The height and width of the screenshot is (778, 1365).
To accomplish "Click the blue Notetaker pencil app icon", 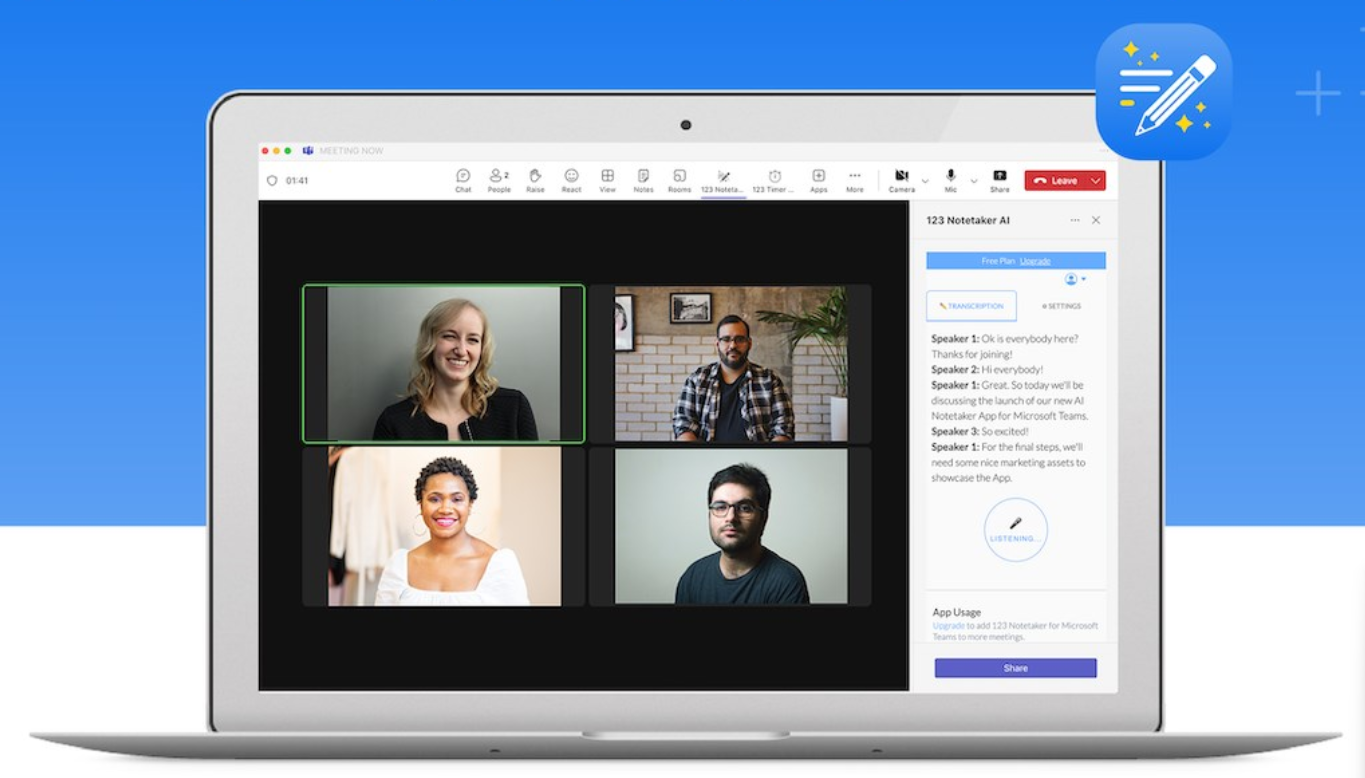I will pyautogui.click(x=1164, y=91).
